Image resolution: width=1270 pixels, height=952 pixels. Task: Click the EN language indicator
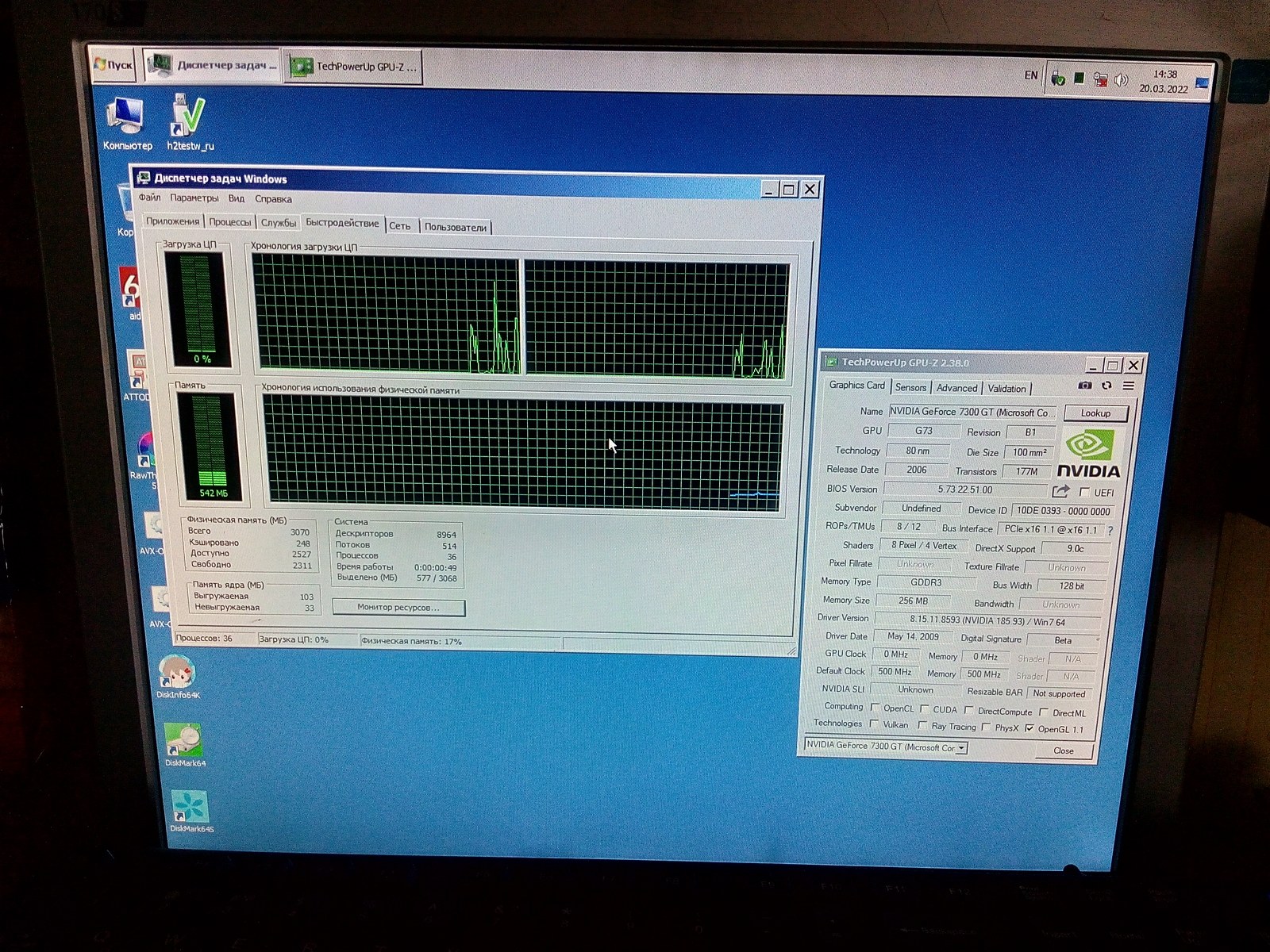1030,75
